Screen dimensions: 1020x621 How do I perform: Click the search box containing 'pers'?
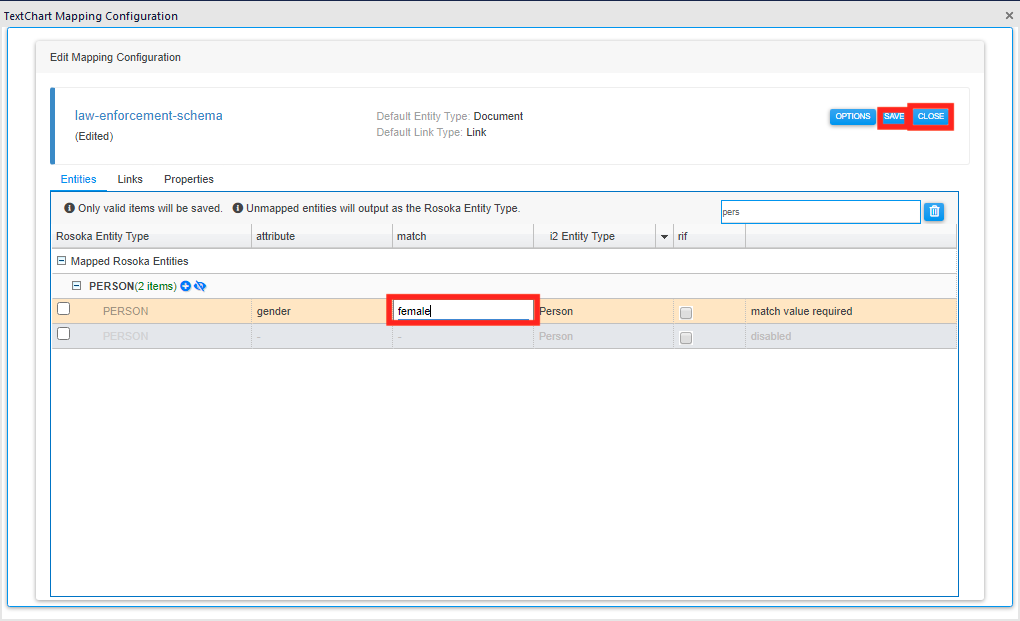coord(820,211)
